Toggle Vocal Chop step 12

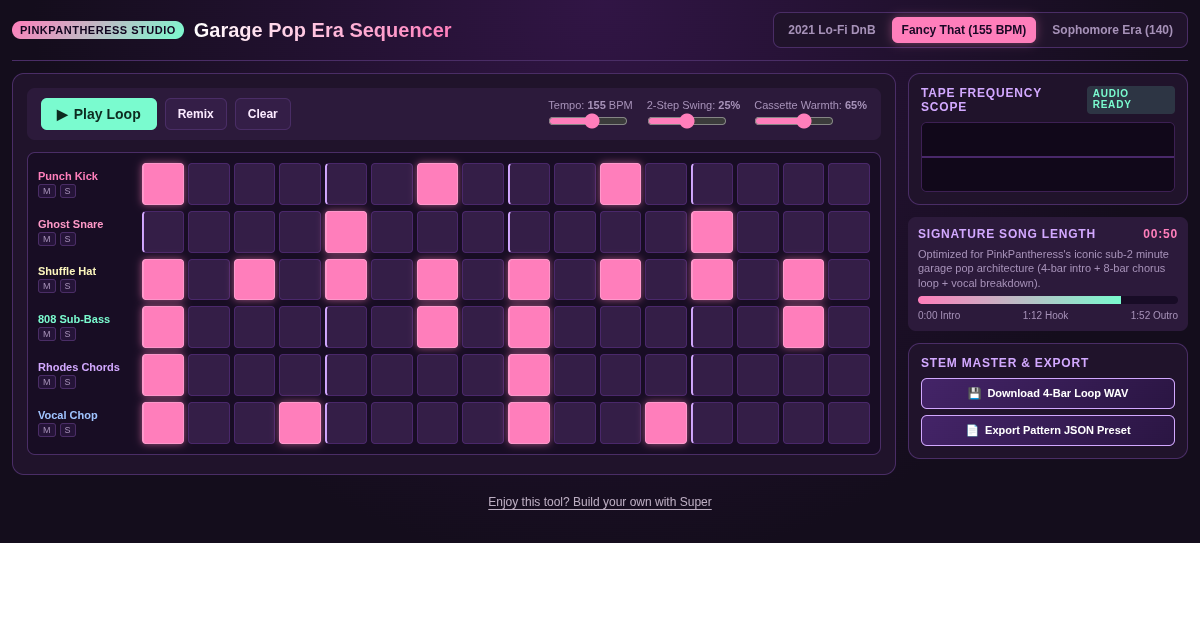click(x=666, y=423)
